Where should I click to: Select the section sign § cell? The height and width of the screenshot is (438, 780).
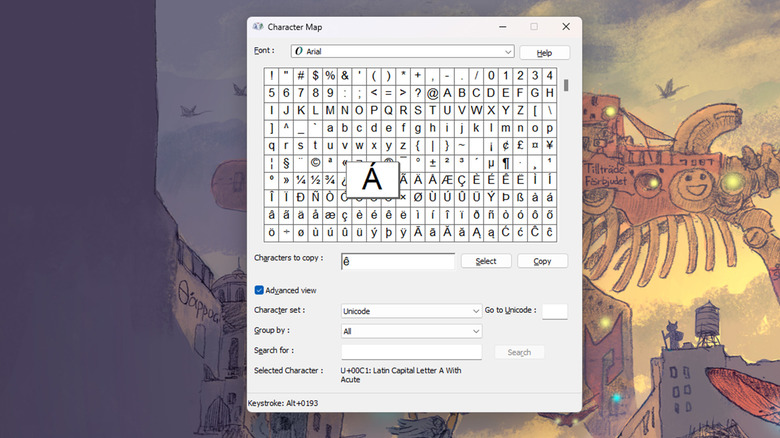pos(286,163)
